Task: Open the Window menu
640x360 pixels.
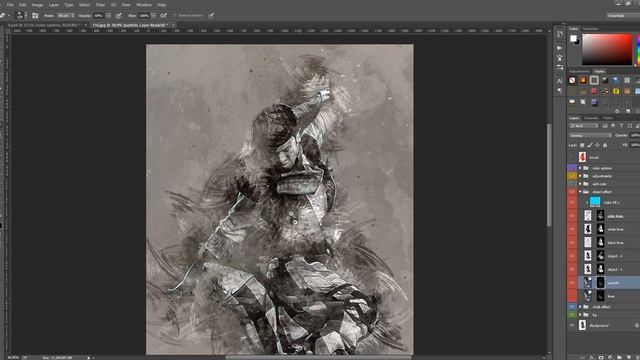Action: (144, 5)
